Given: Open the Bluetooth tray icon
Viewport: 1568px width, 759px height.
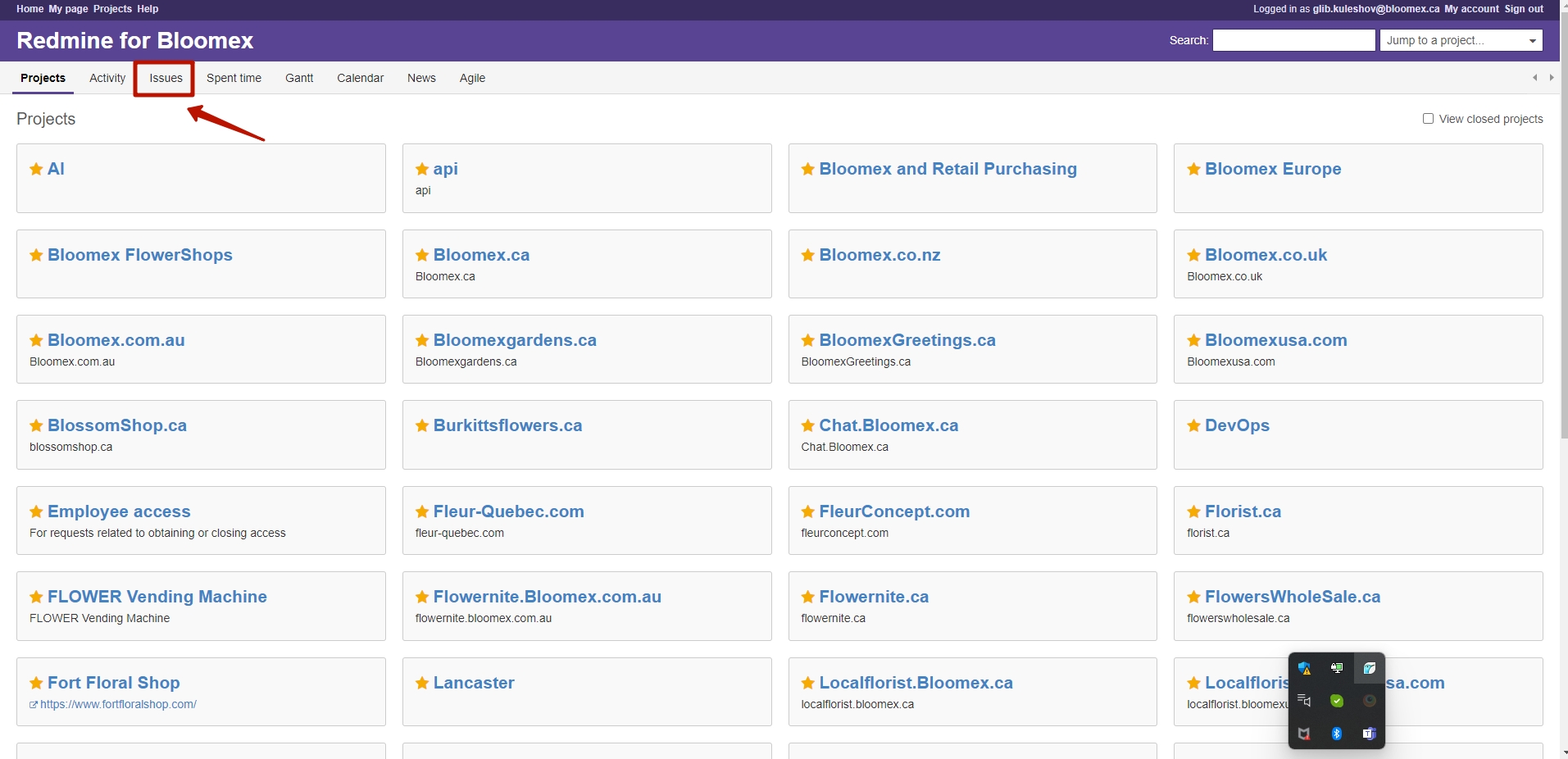Looking at the screenshot, I should pyautogui.click(x=1337, y=734).
